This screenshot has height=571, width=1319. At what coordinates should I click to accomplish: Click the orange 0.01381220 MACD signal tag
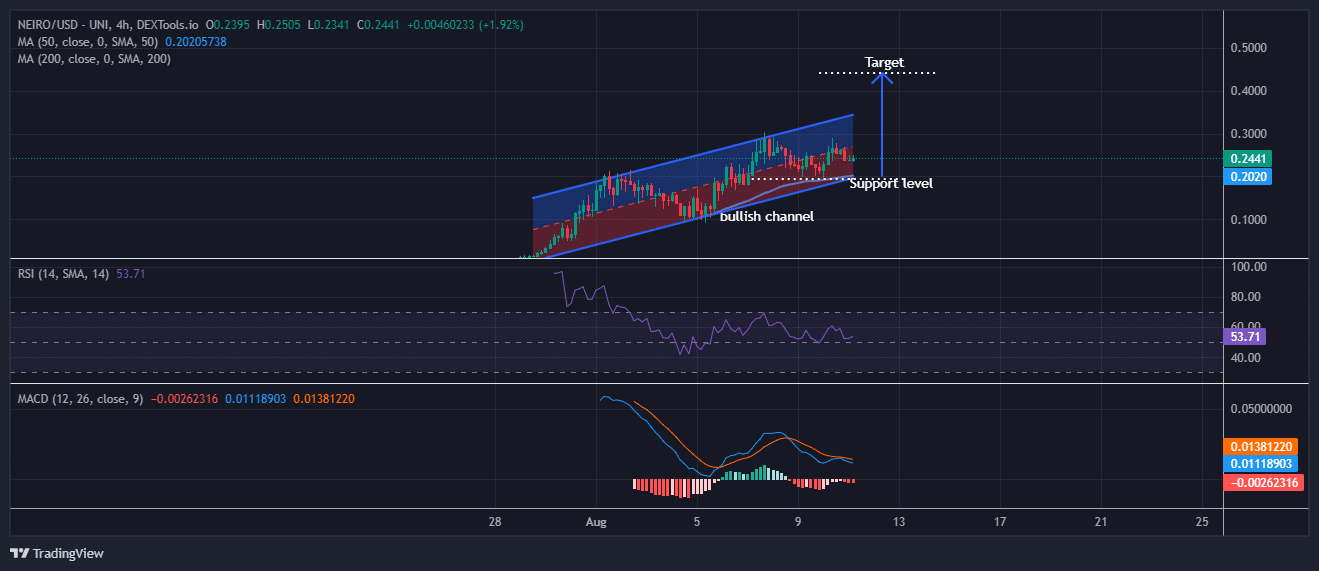point(1259,447)
